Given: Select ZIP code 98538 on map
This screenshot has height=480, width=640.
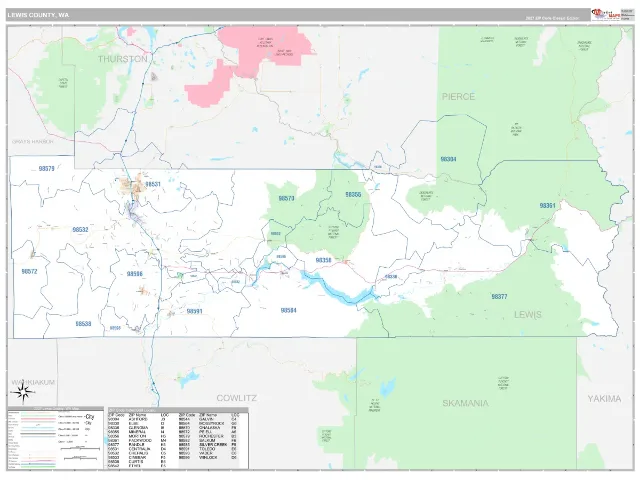Looking at the screenshot, I should [x=83, y=324].
